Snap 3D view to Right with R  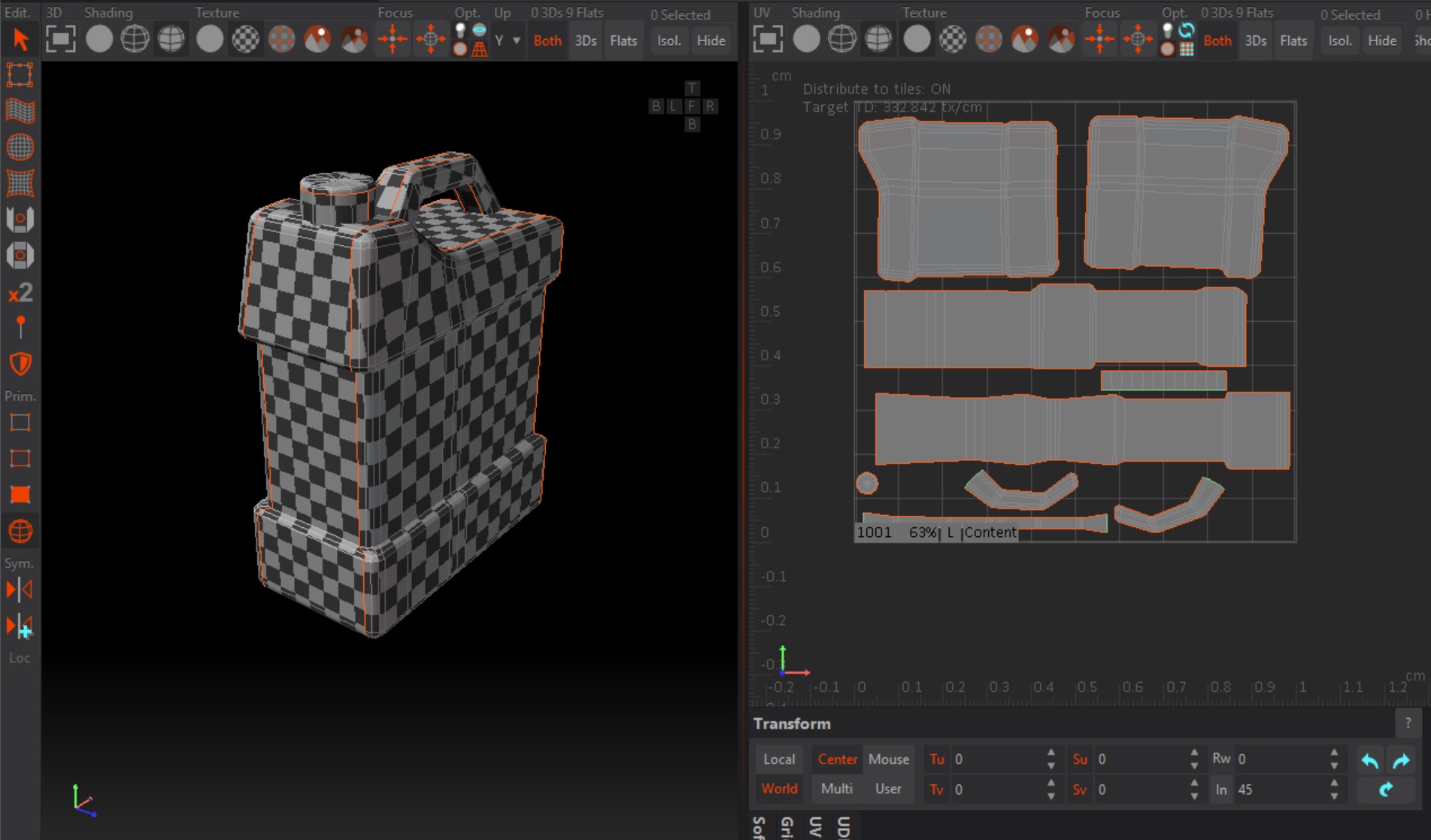[x=709, y=106]
